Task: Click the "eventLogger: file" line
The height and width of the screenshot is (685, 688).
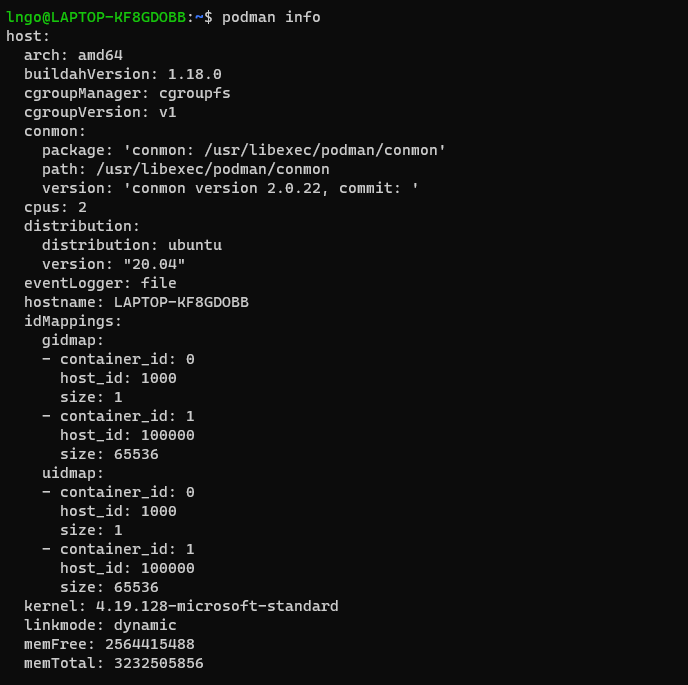Action: click(x=100, y=283)
